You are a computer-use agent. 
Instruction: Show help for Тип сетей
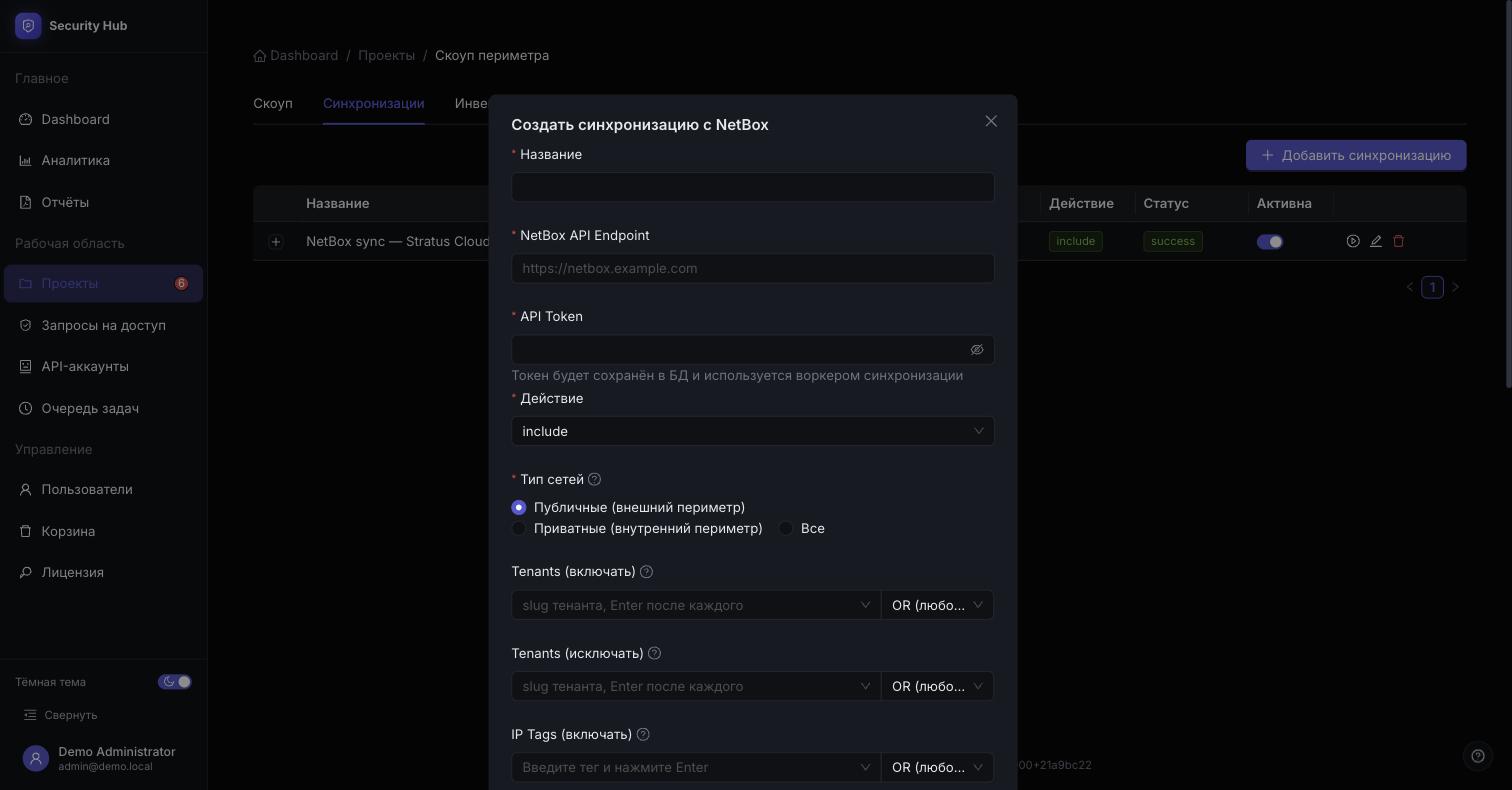pyautogui.click(x=595, y=479)
